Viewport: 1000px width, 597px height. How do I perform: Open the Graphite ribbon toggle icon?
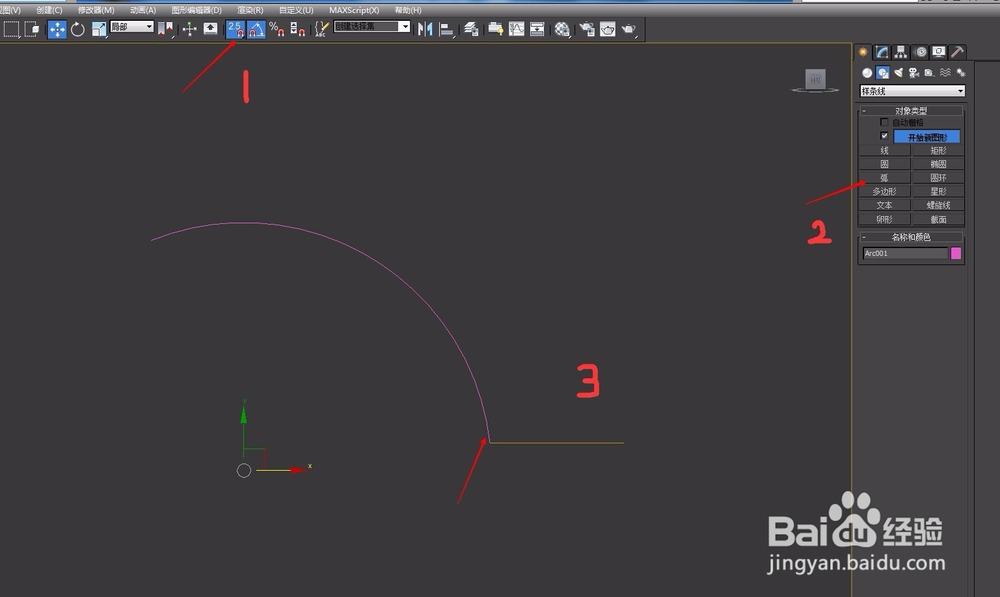click(x=496, y=29)
